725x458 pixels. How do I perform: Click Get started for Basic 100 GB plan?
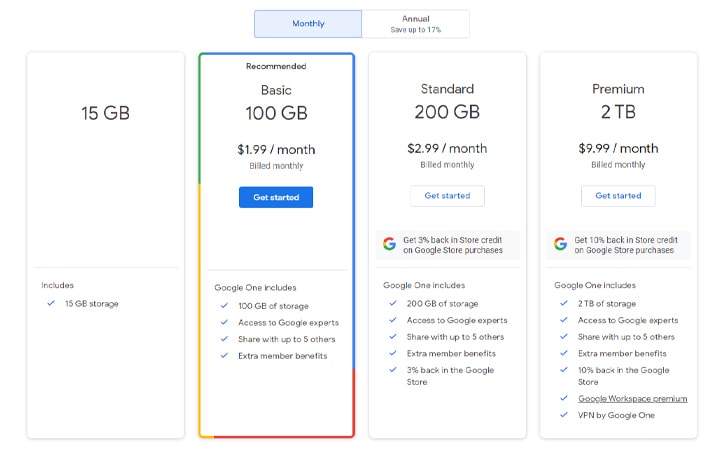pyautogui.click(x=276, y=197)
